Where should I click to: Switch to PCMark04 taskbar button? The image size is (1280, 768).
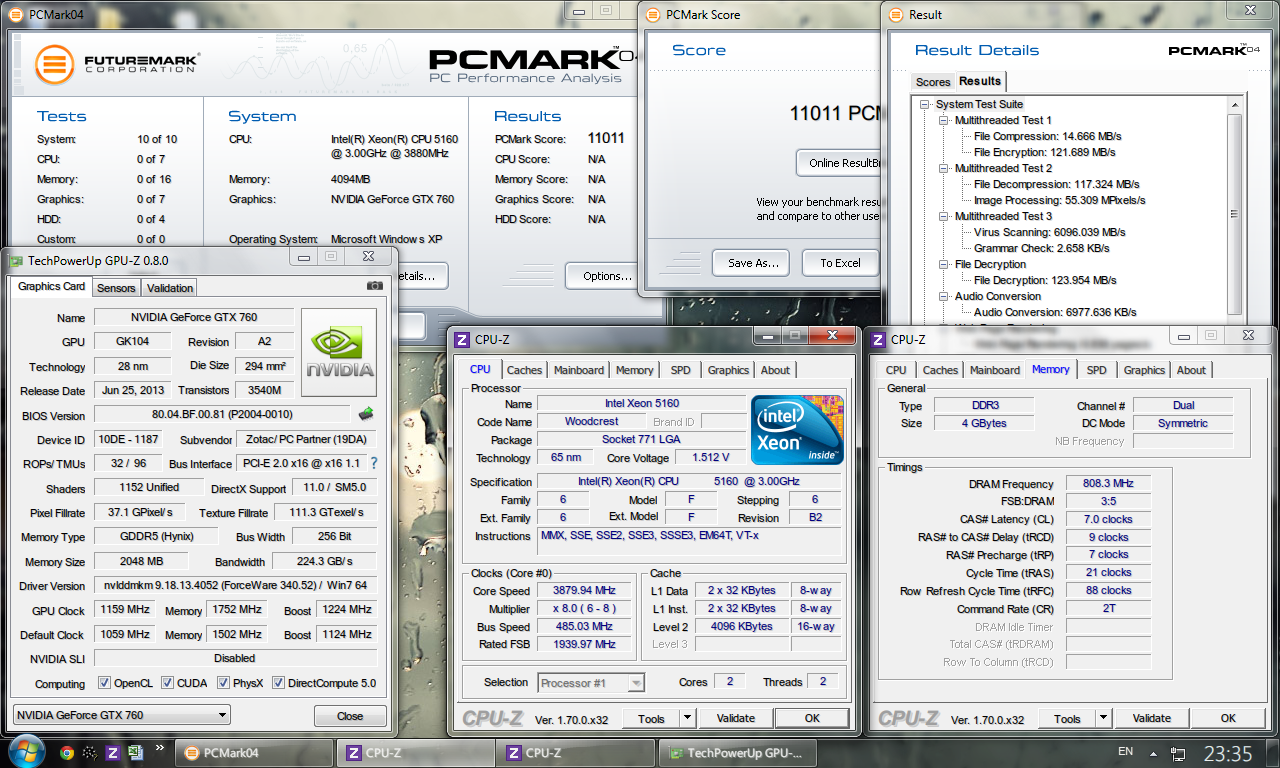(x=255, y=753)
